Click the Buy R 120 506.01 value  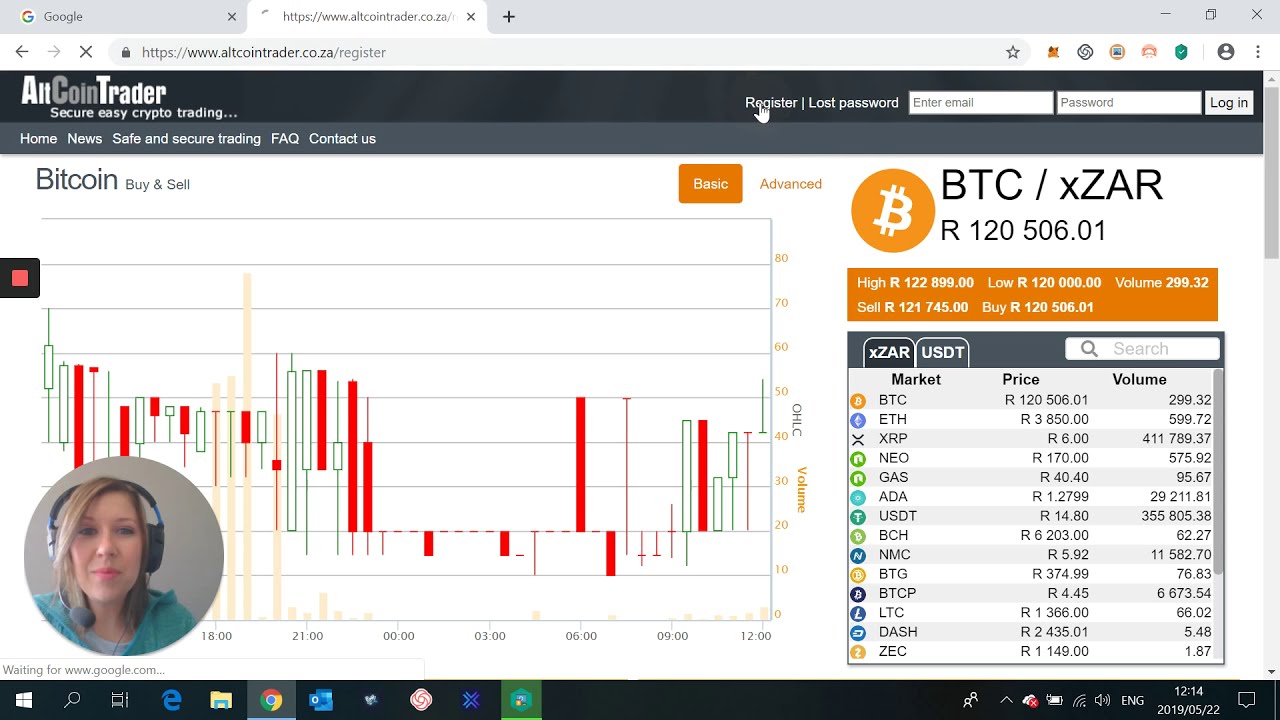click(1038, 308)
